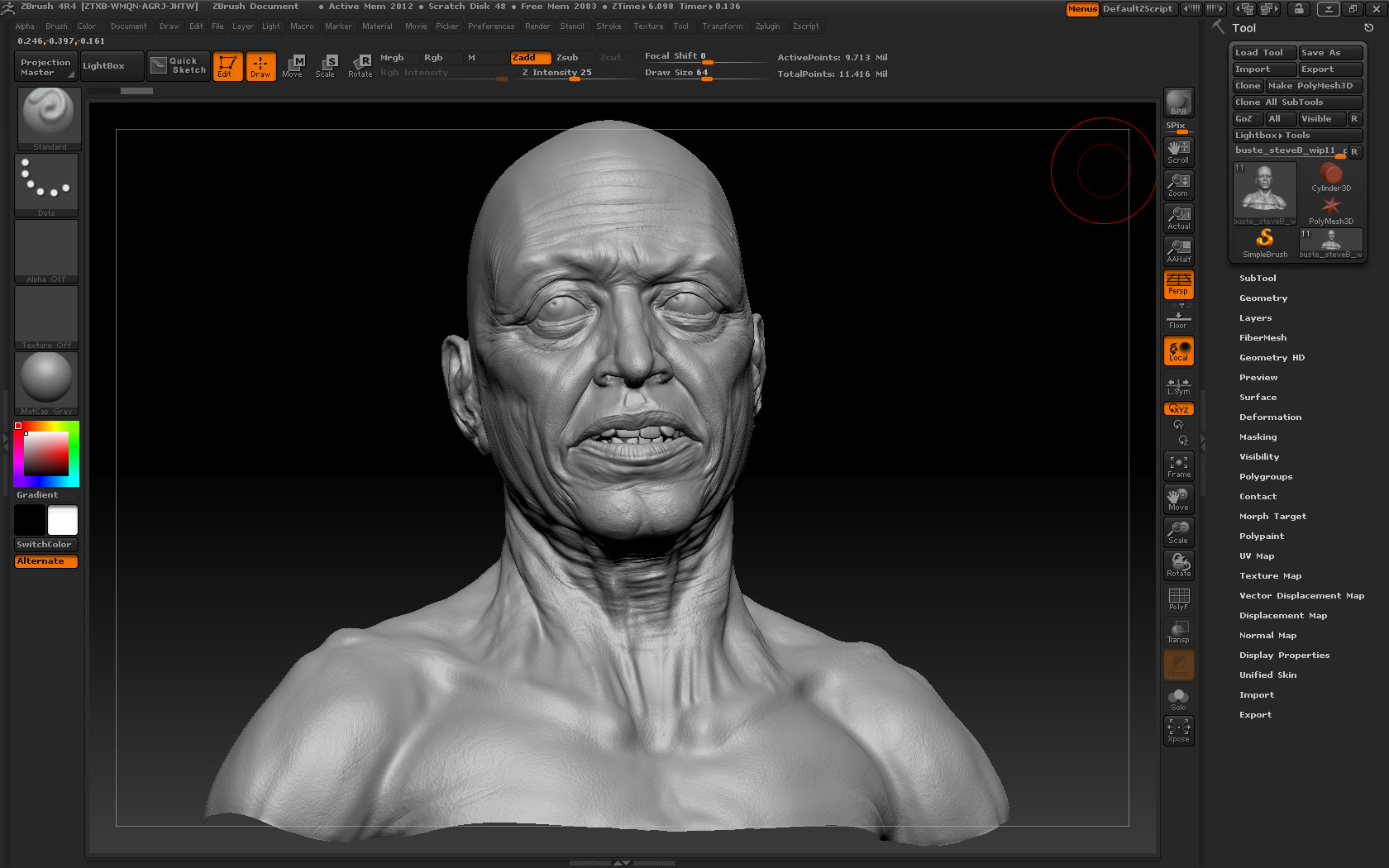Image resolution: width=1389 pixels, height=868 pixels.
Task: Click the Save As button
Action: click(x=1330, y=53)
